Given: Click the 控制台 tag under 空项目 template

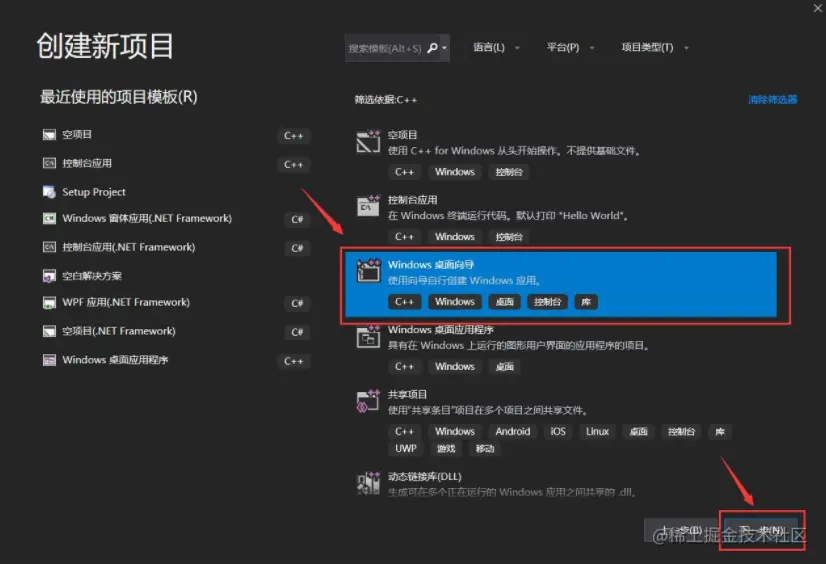Looking at the screenshot, I should click(x=509, y=172).
